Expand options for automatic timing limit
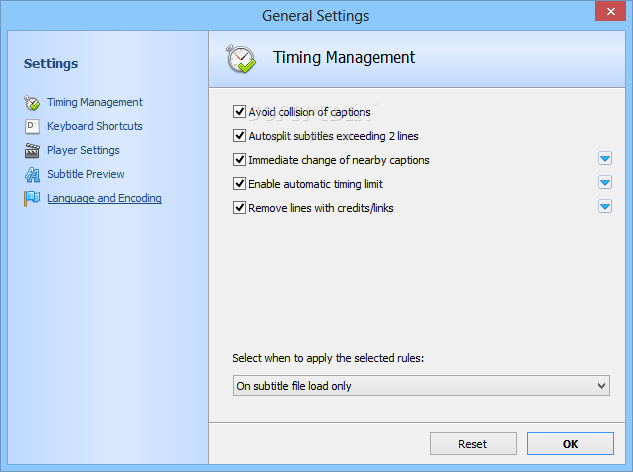Image resolution: width=633 pixels, height=472 pixels. point(605,183)
